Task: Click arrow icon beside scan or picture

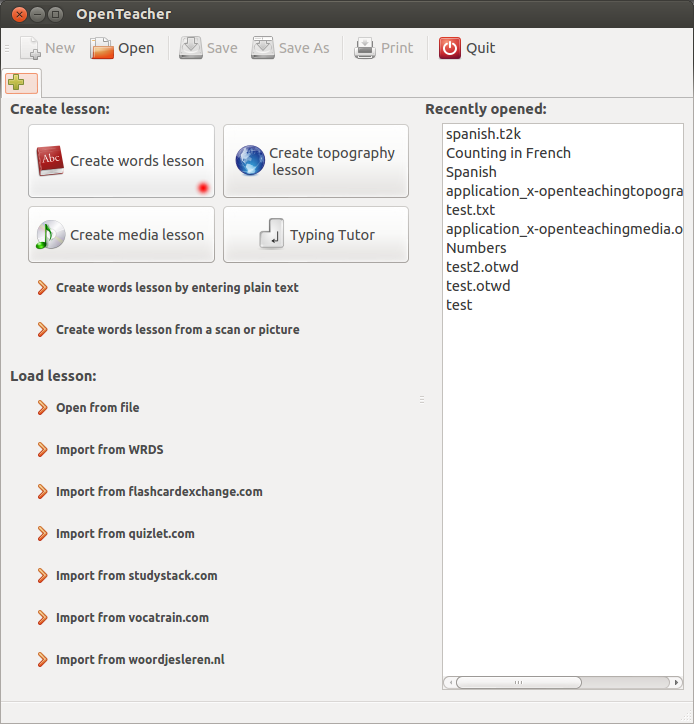Action: [42, 330]
